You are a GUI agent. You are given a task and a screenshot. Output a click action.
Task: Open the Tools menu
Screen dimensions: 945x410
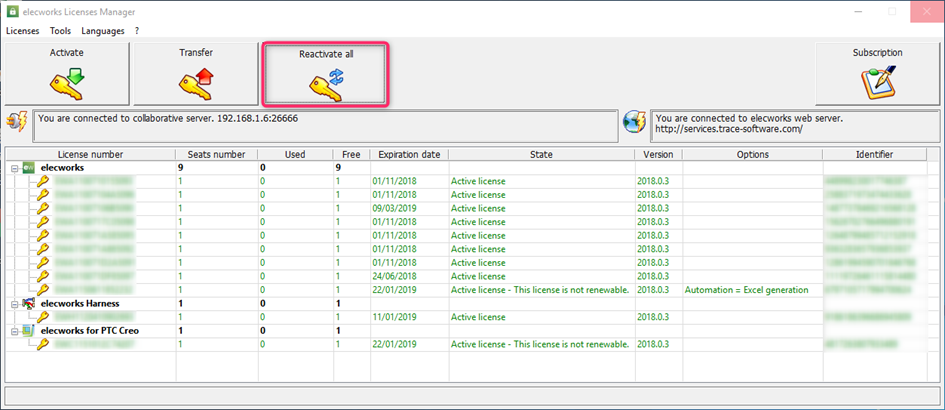coord(60,31)
